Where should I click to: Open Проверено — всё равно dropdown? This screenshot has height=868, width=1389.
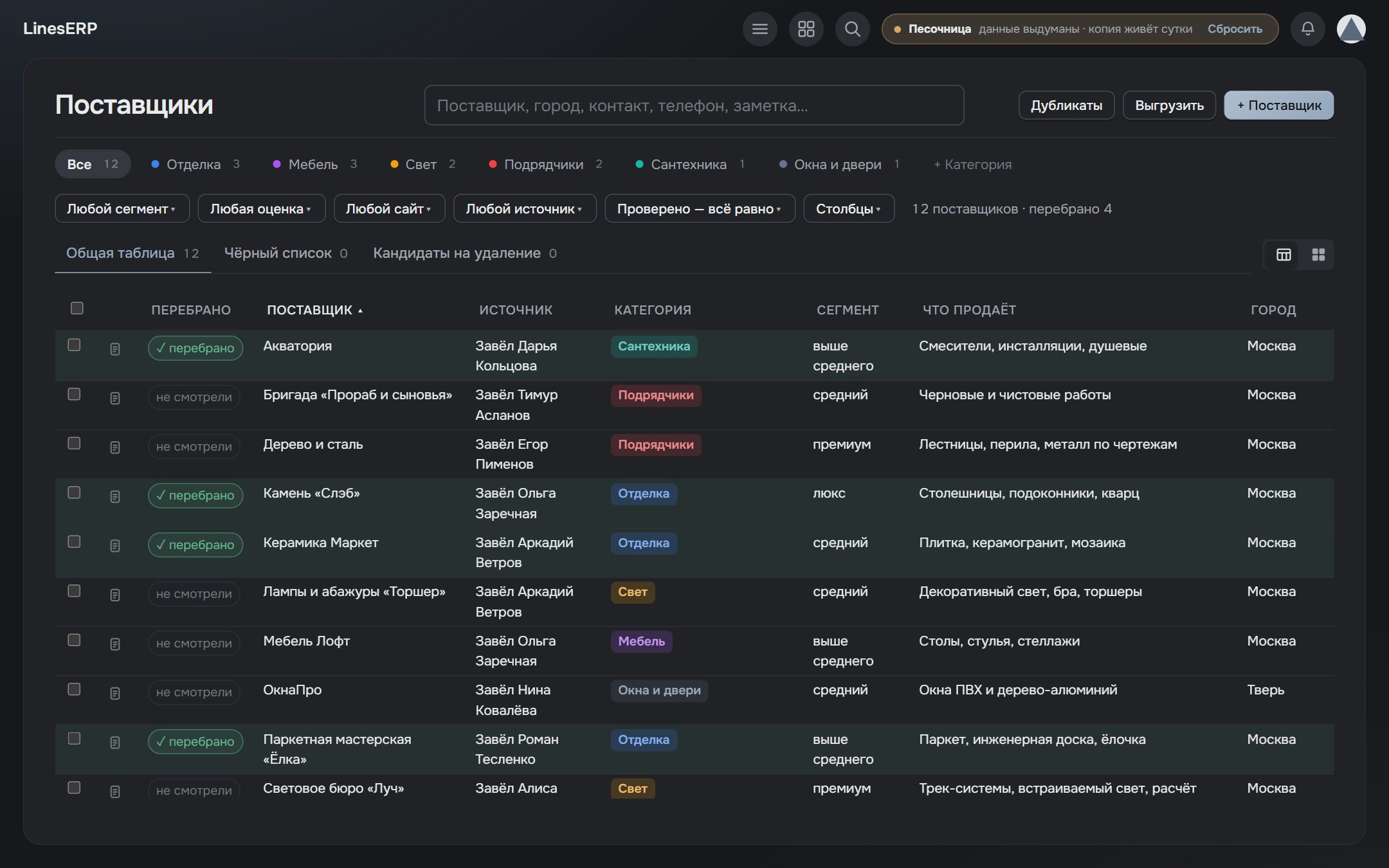[x=700, y=209]
